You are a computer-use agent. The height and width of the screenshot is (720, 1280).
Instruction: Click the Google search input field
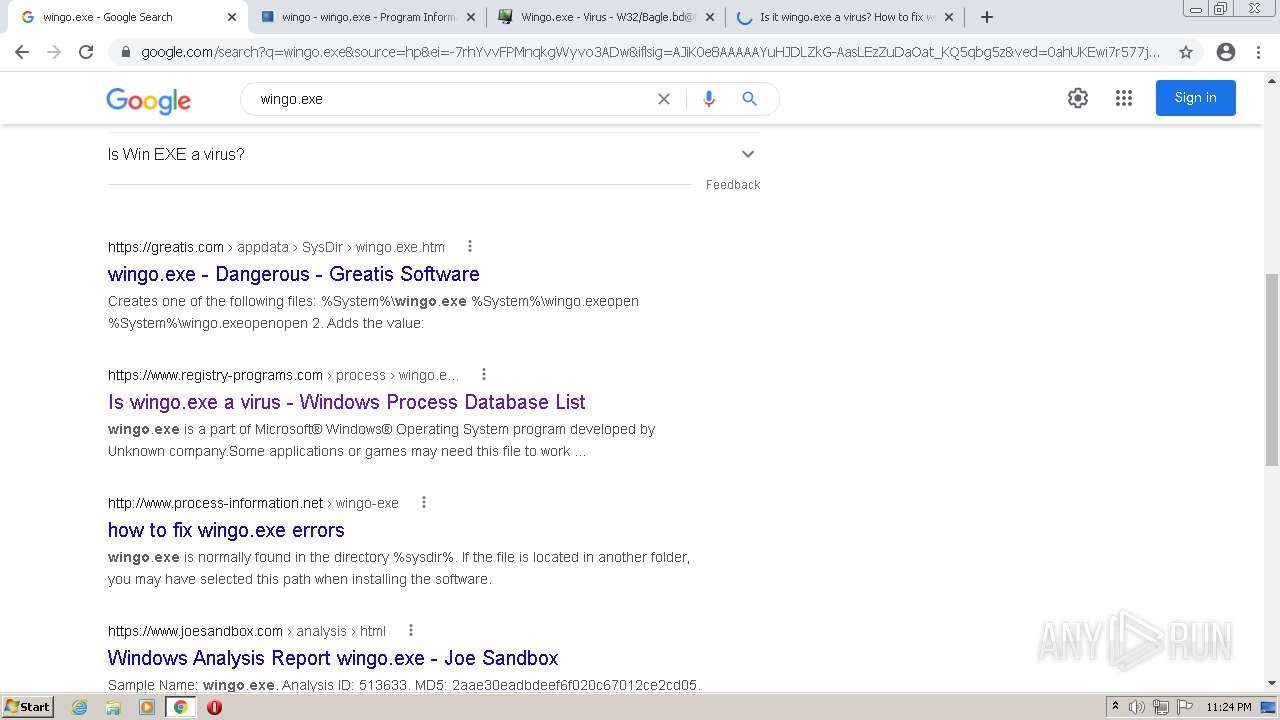click(x=450, y=99)
